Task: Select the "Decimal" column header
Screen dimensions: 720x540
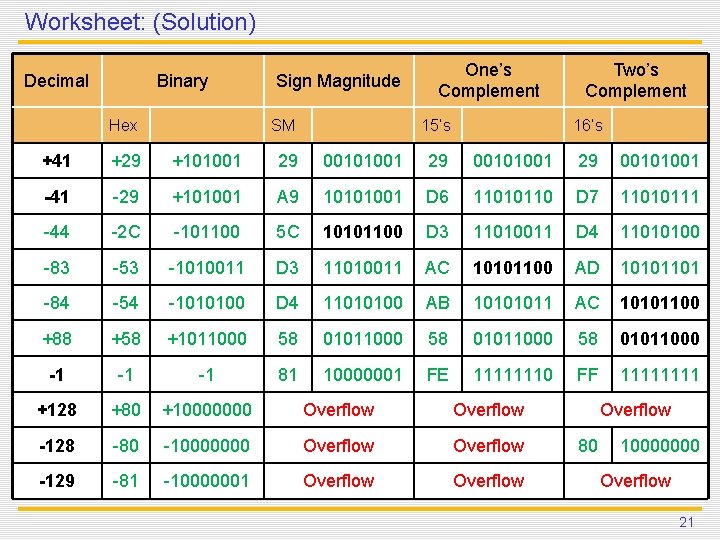Action: 56,81
